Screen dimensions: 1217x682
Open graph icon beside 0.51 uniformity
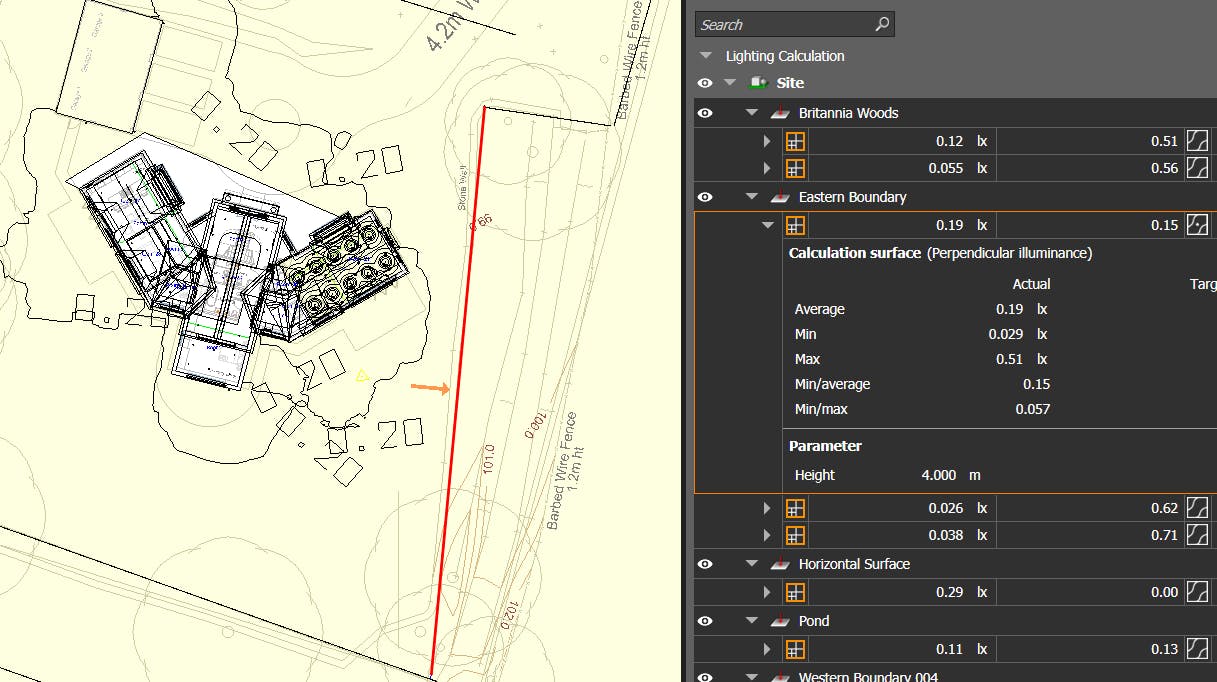click(x=1197, y=141)
